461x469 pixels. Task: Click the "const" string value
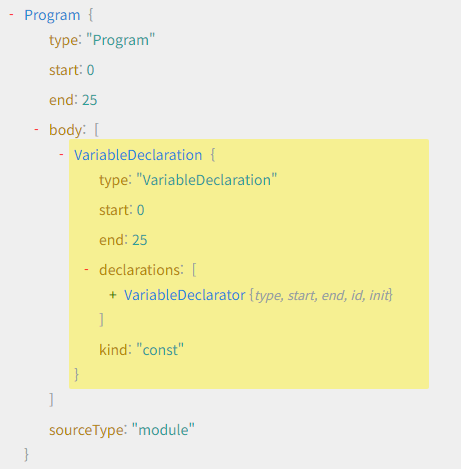(x=160, y=350)
